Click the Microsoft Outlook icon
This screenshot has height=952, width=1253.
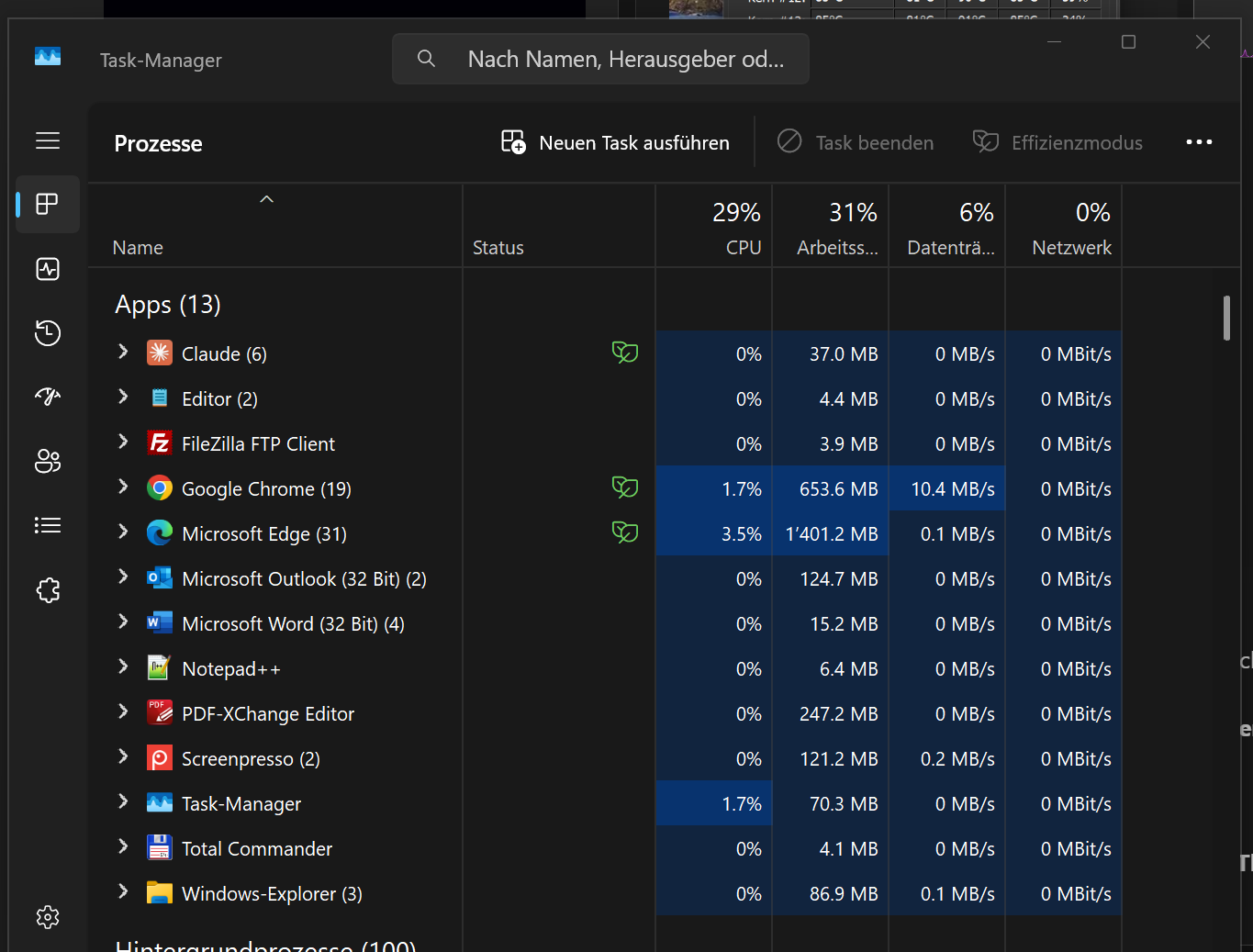pos(160,577)
